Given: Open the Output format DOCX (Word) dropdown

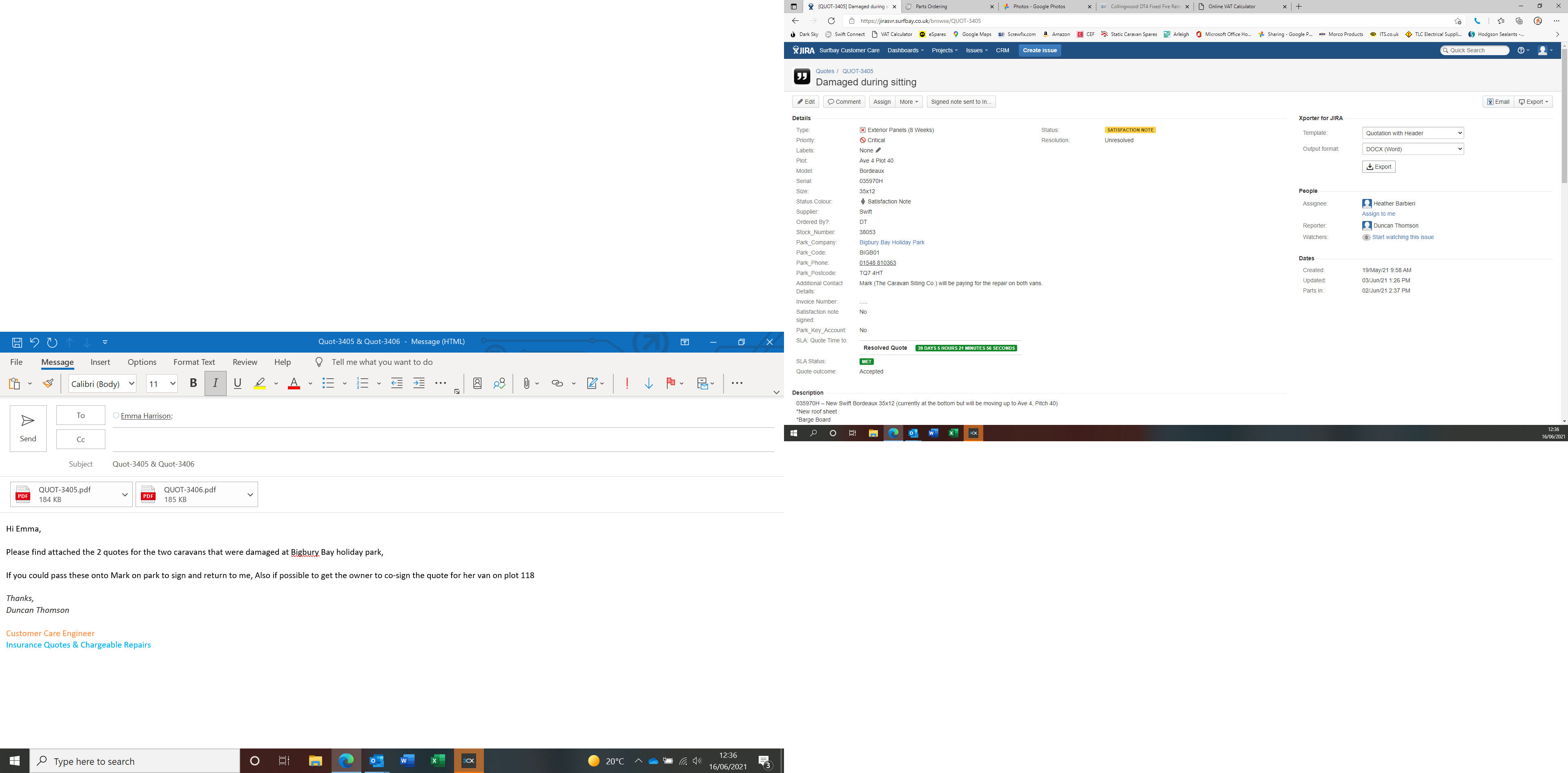Looking at the screenshot, I should click(1412, 149).
